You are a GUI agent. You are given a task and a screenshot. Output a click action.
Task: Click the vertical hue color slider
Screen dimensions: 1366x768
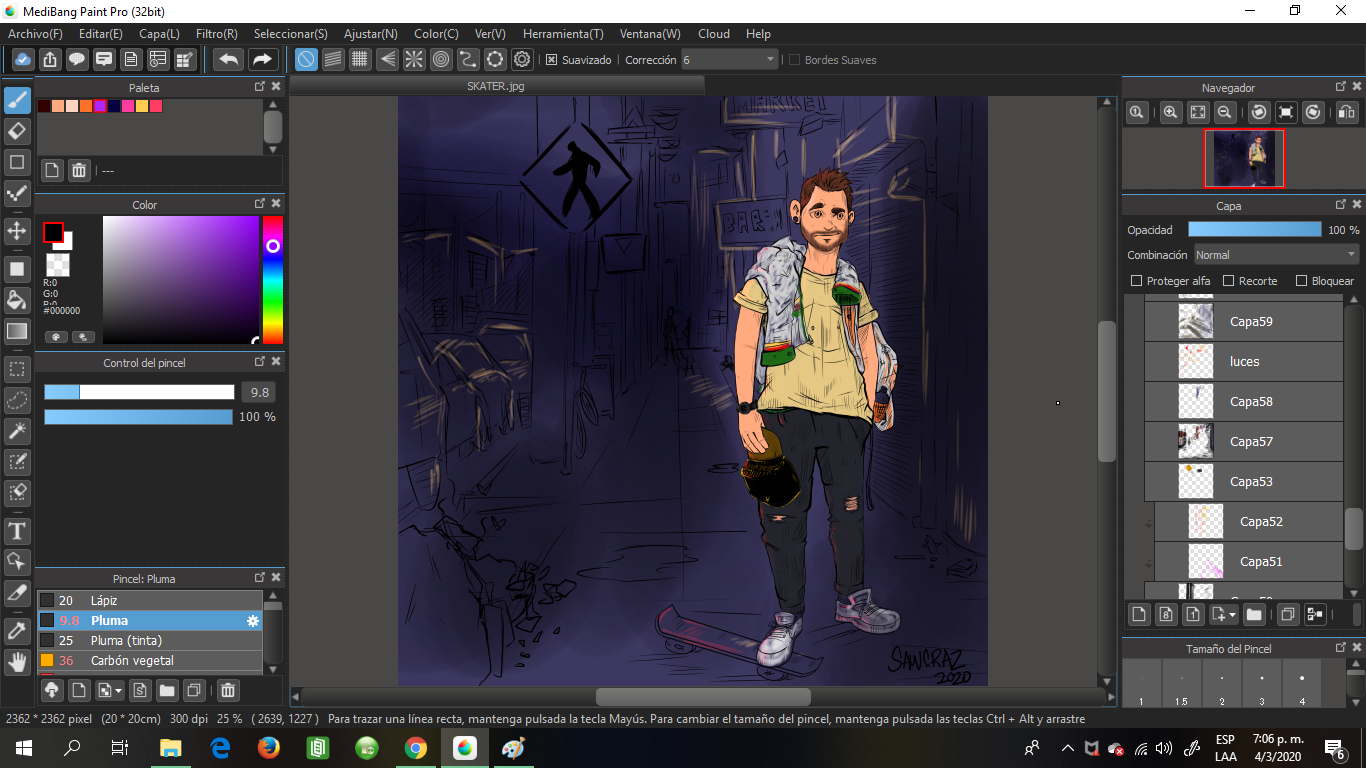272,280
